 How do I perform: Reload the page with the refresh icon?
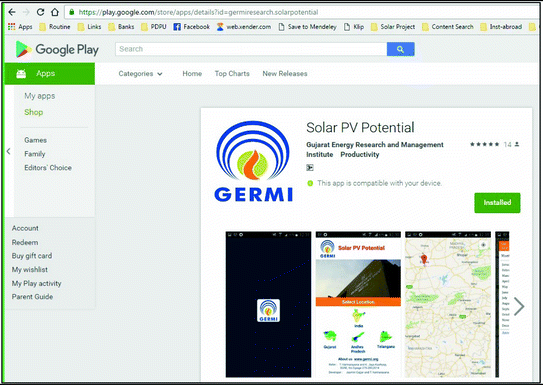tap(40, 12)
